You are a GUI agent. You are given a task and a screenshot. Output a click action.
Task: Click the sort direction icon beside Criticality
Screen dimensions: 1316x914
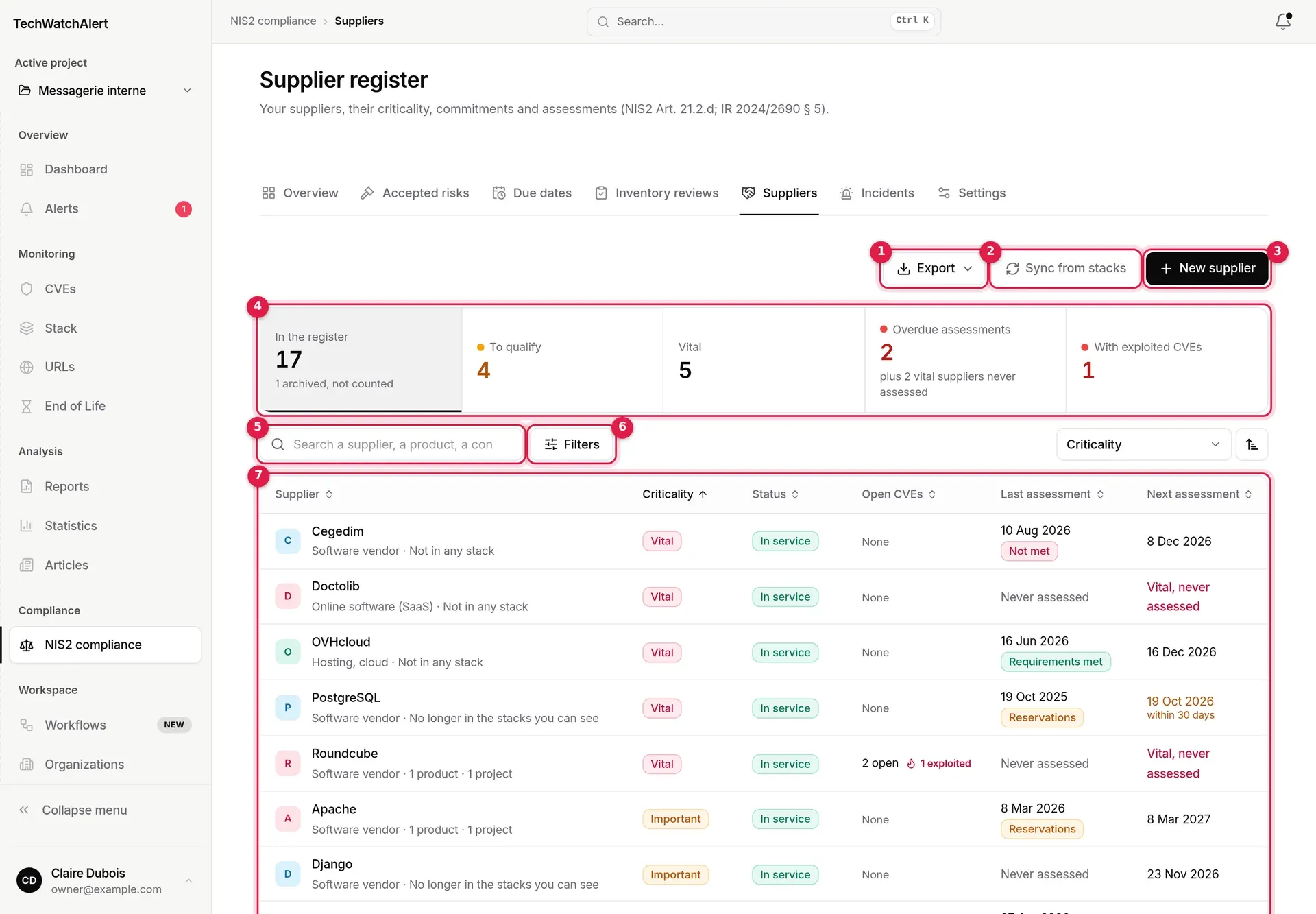tap(1252, 444)
